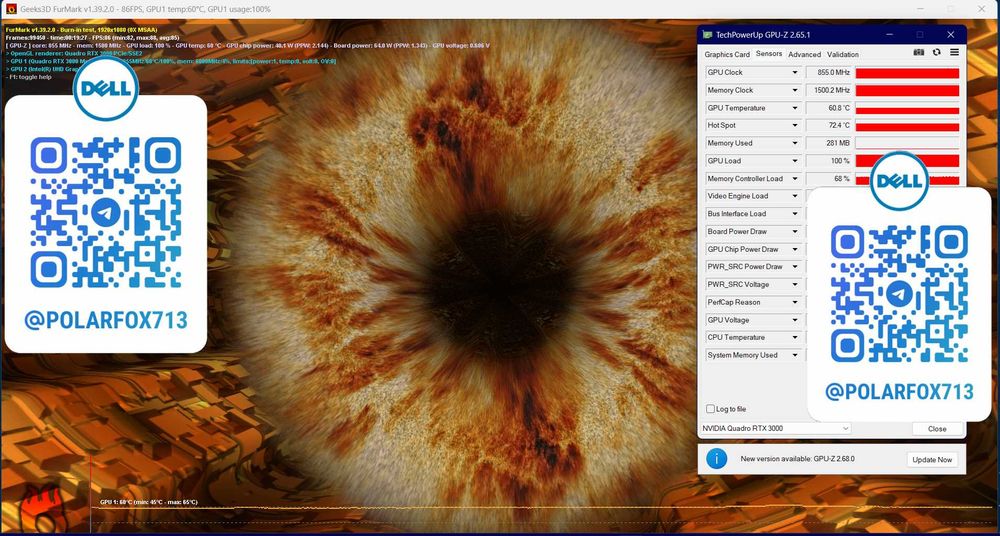1000x536 pixels.
Task: Click the 'New version available: GPU-Z 2.68.0' text
Action: coord(797,459)
